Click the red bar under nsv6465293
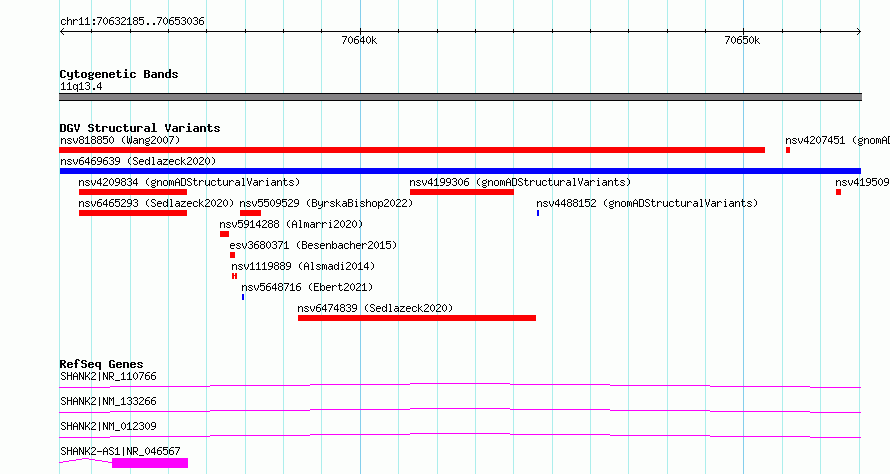890x474 pixels. click(133, 213)
